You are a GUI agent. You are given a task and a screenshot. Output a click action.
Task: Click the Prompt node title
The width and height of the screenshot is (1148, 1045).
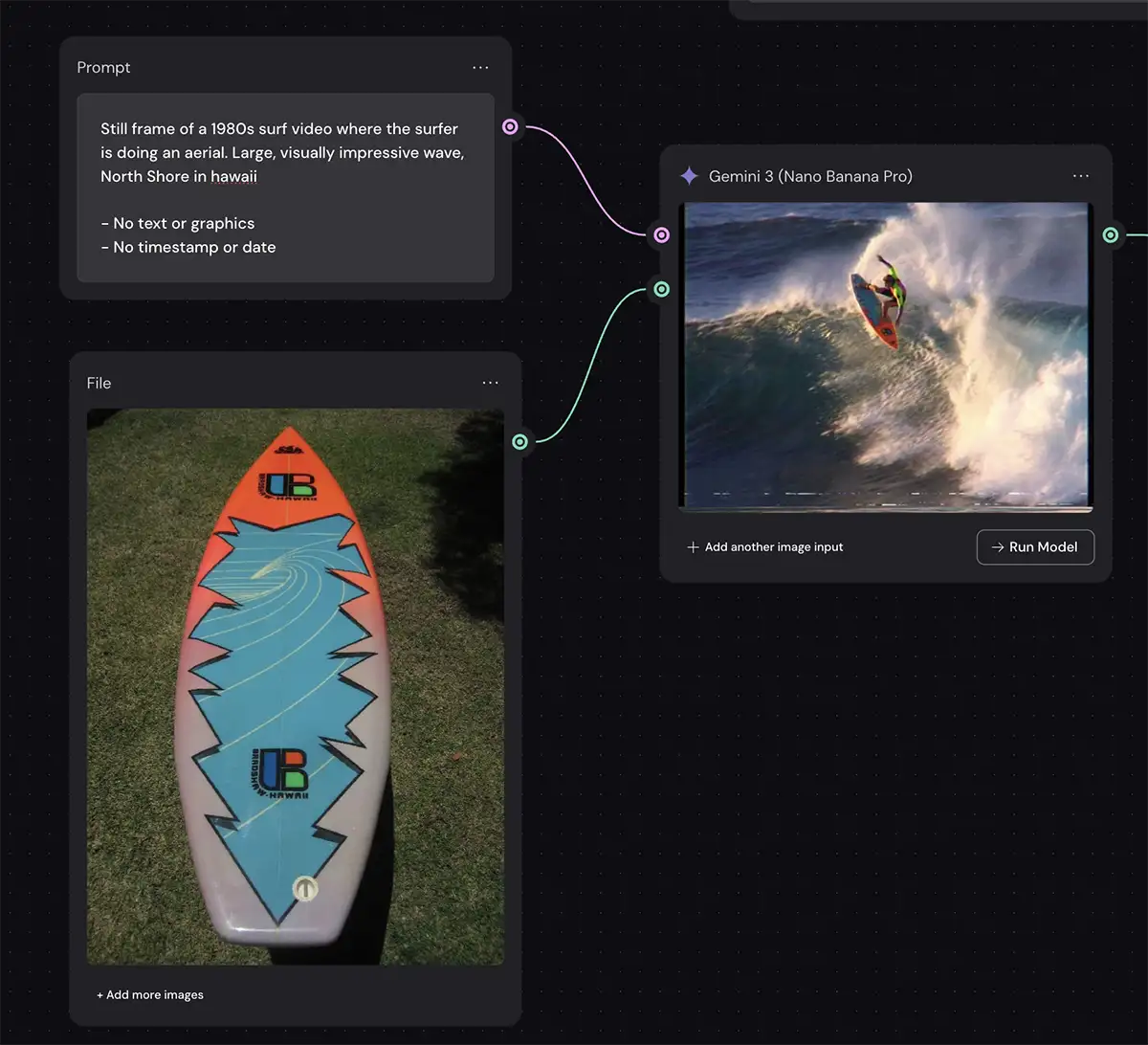(103, 68)
